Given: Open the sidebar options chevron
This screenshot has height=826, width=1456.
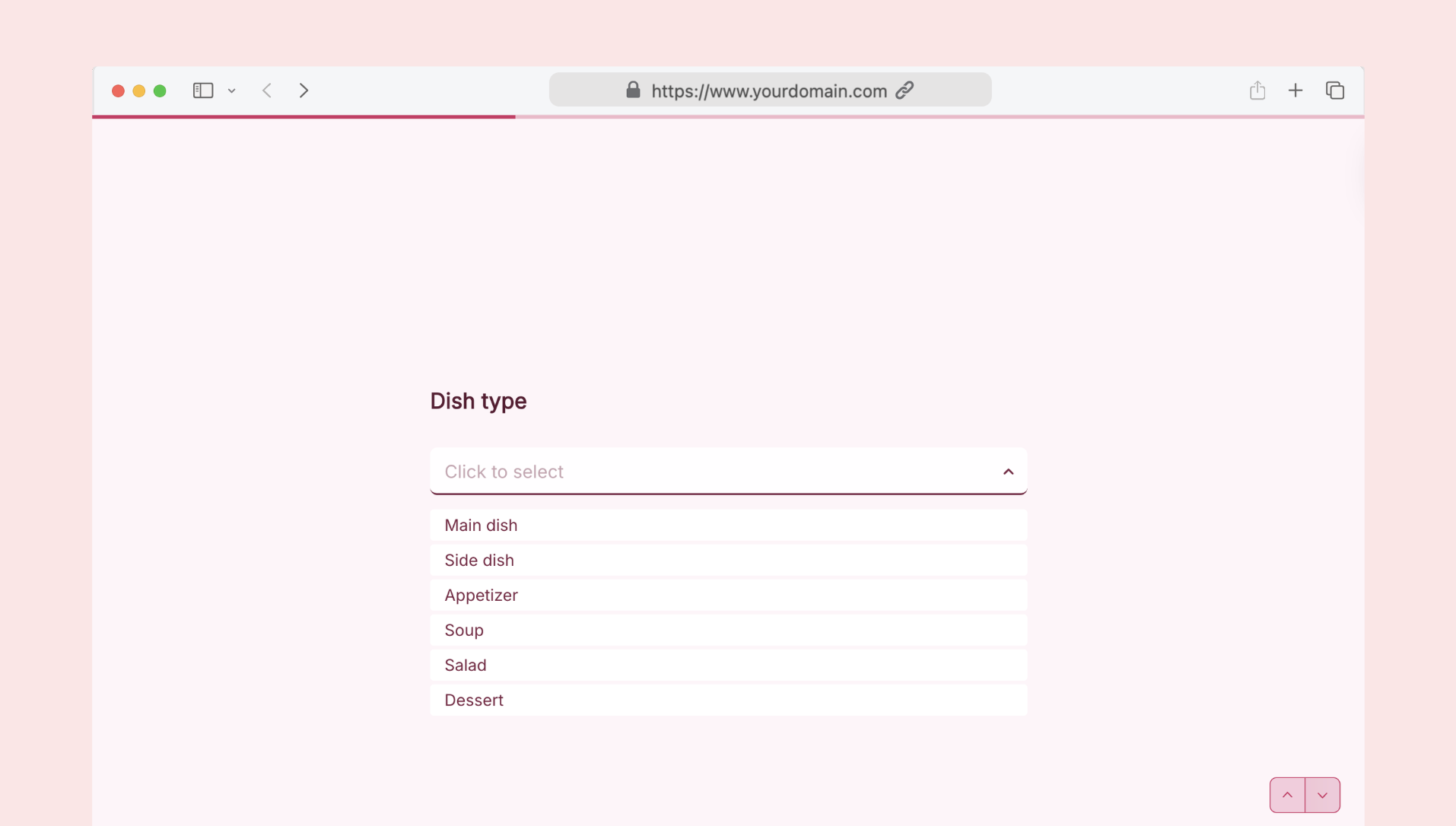Looking at the screenshot, I should click(231, 91).
